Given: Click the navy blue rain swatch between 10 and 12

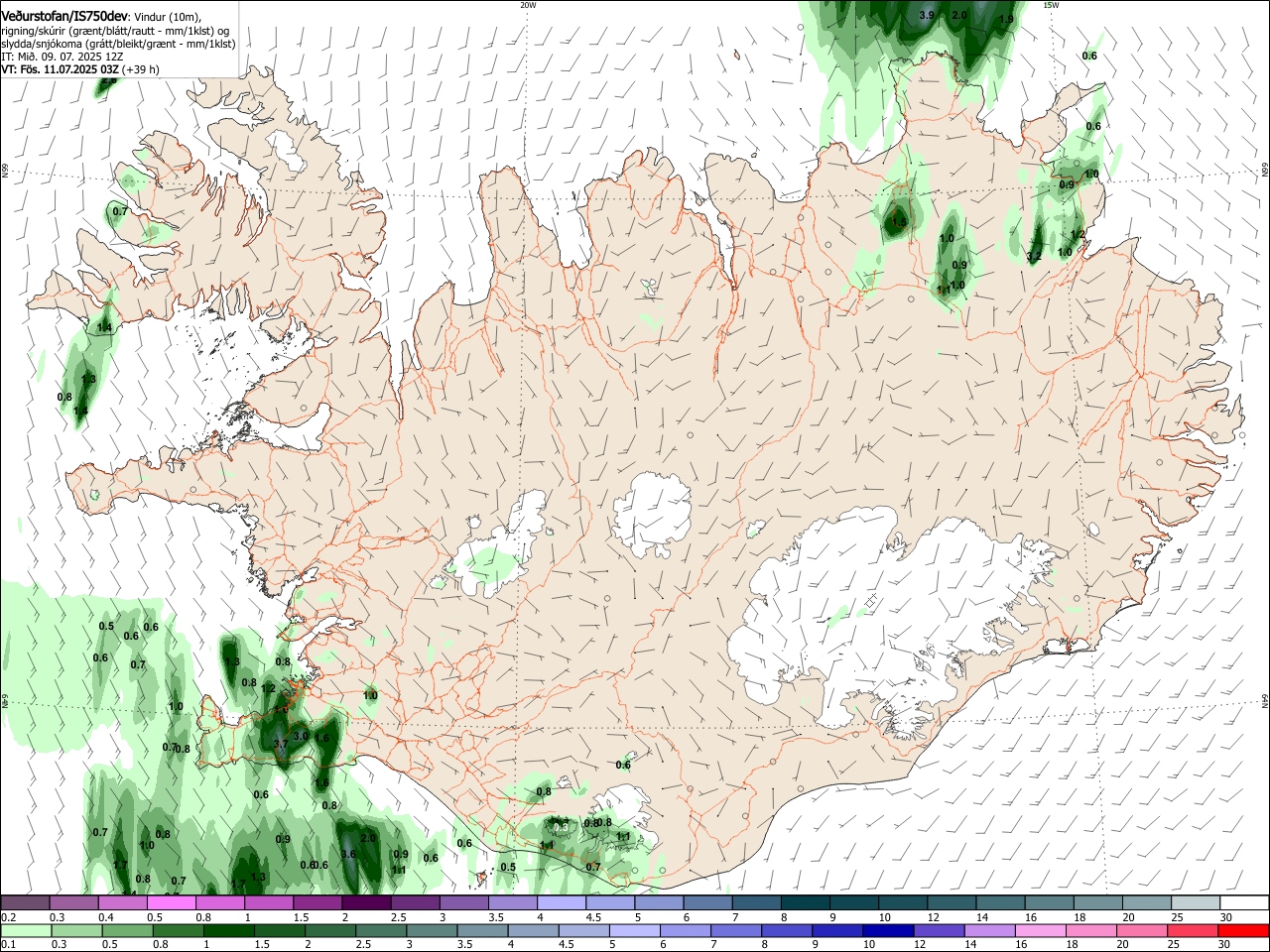Looking at the screenshot, I should click(887, 930).
